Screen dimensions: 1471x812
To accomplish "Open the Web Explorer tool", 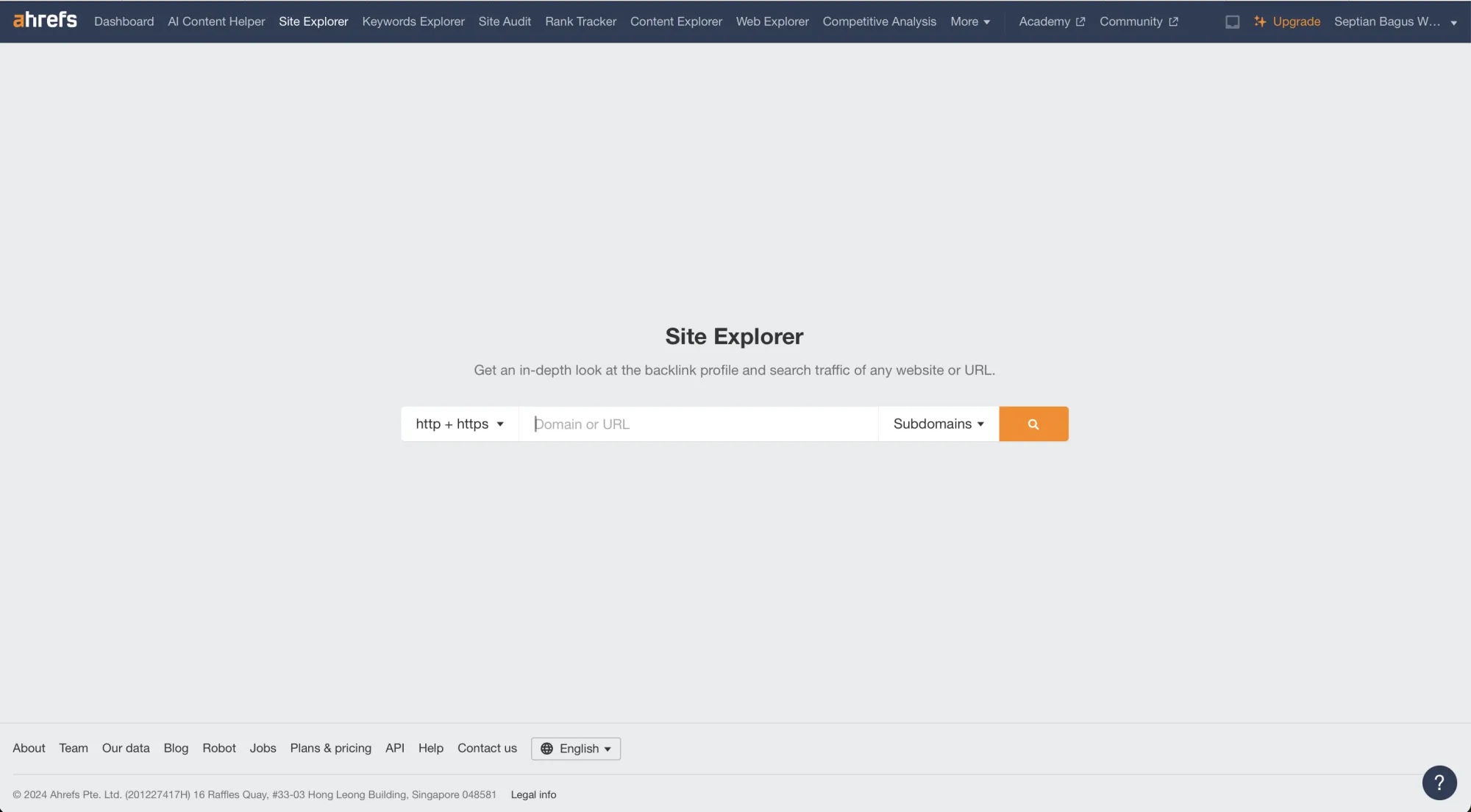I will [772, 21].
